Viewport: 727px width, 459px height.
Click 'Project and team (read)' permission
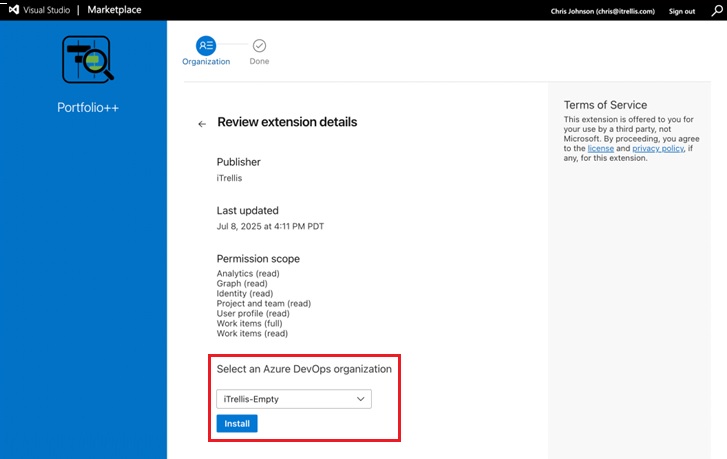point(264,303)
